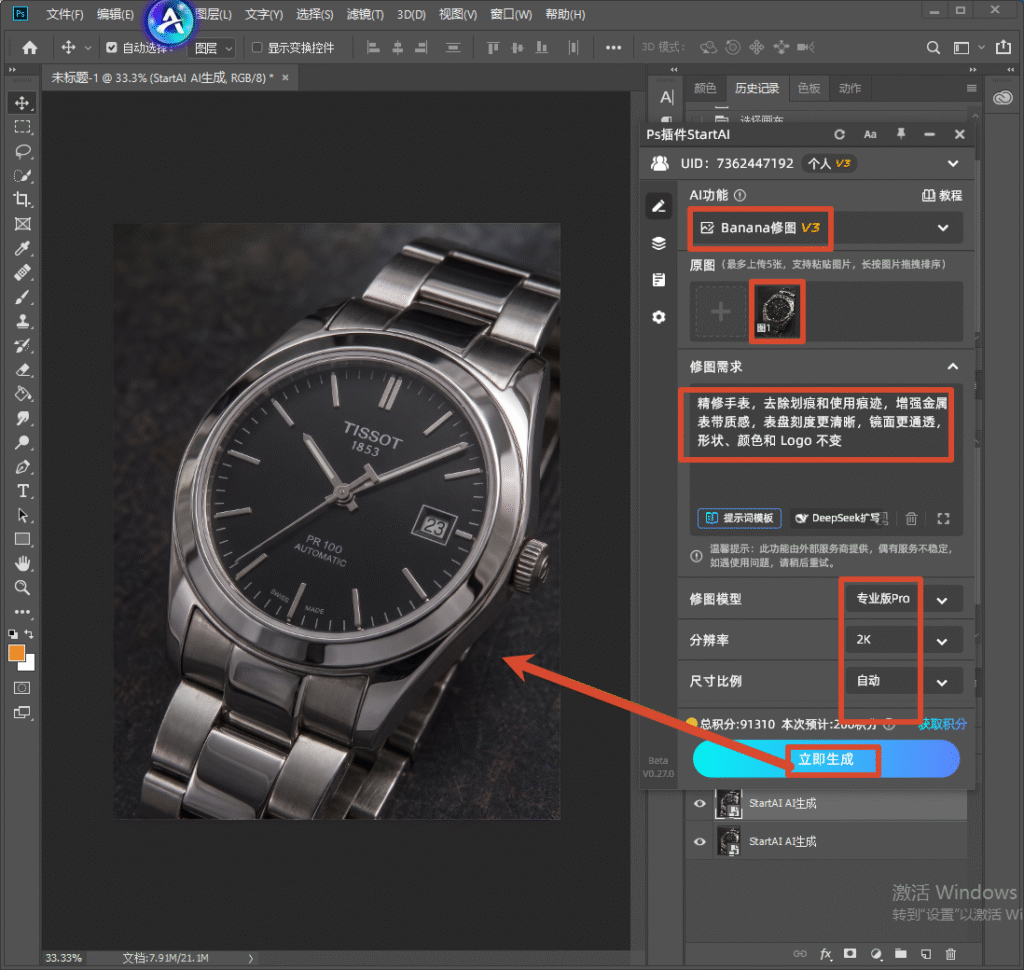Image resolution: width=1024 pixels, height=970 pixels.
Task: Select the Pen tool
Action: pos(22,467)
